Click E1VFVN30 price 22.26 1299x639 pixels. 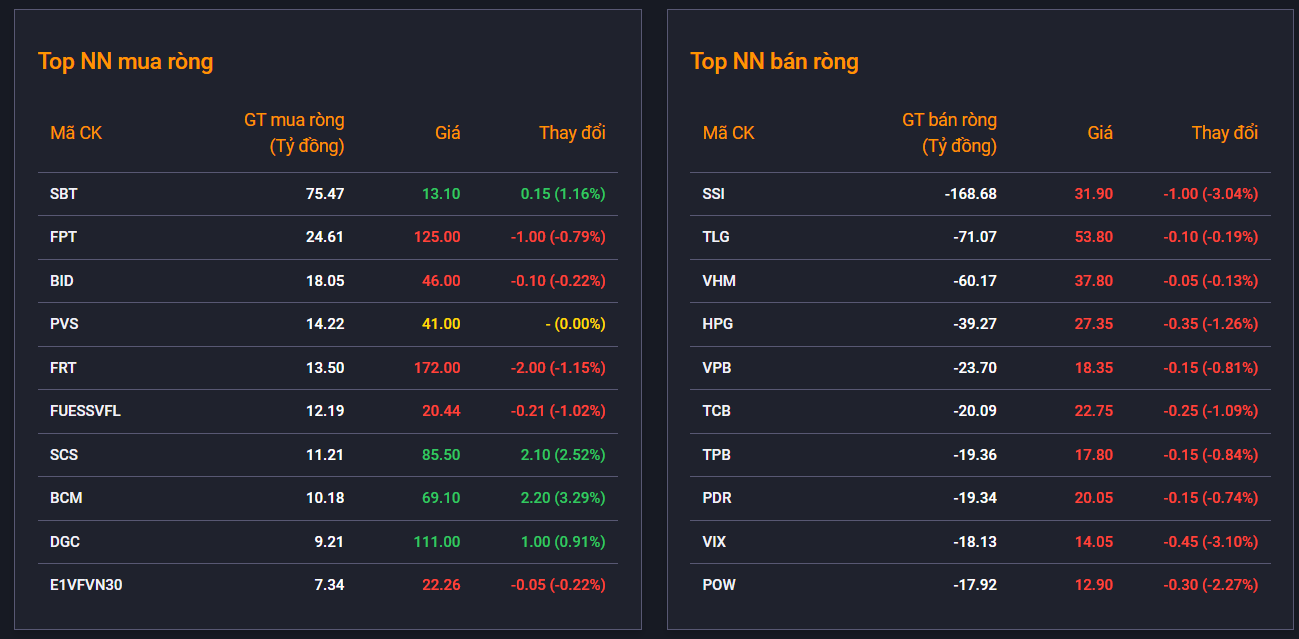point(441,585)
